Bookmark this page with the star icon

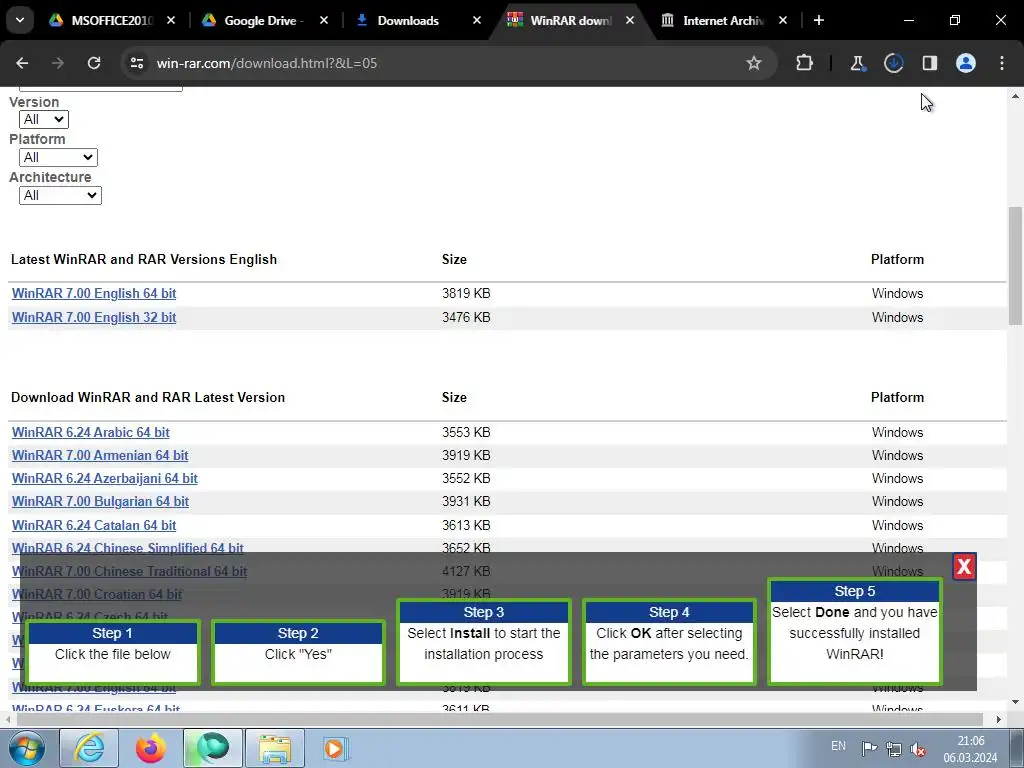coord(754,63)
